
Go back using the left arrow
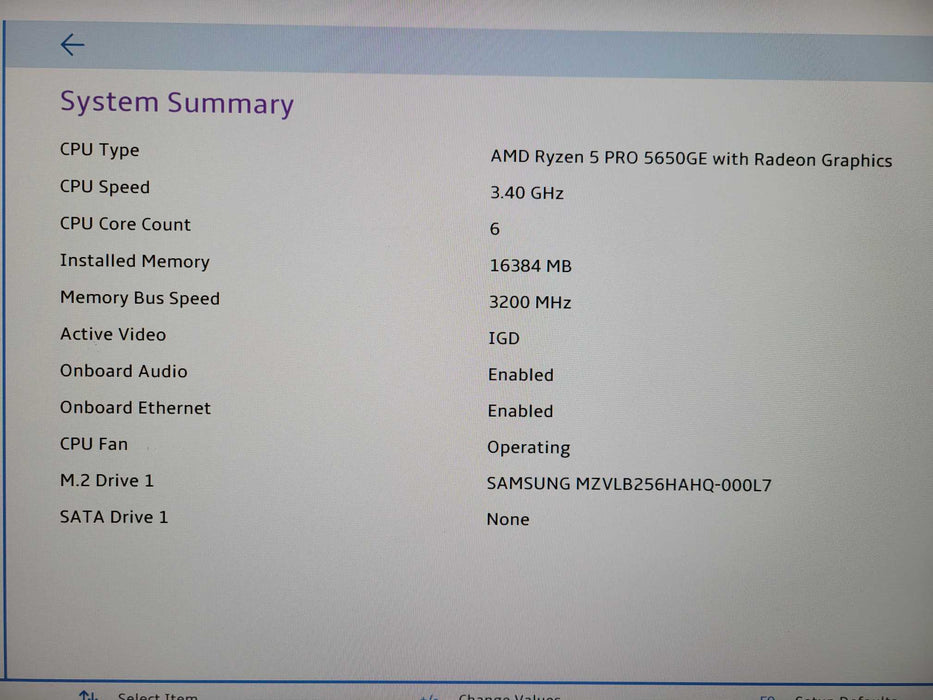pyautogui.click(x=73, y=45)
